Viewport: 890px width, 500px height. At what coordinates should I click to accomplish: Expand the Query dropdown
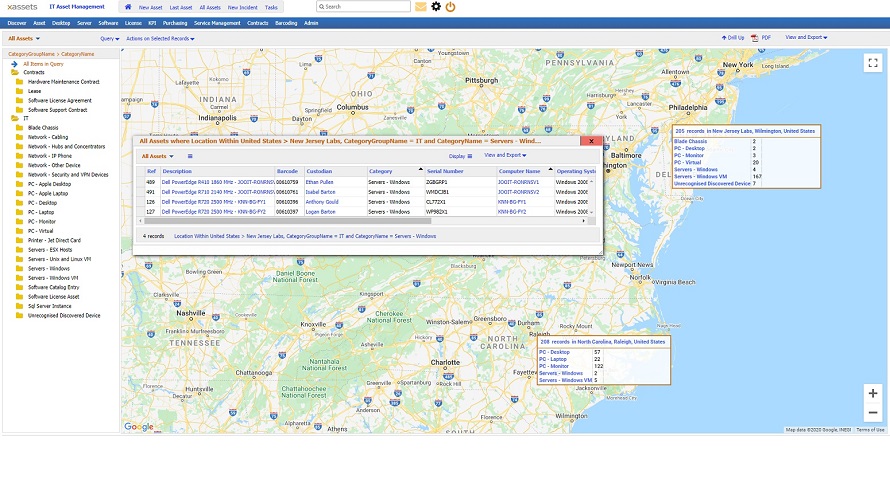point(109,38)
